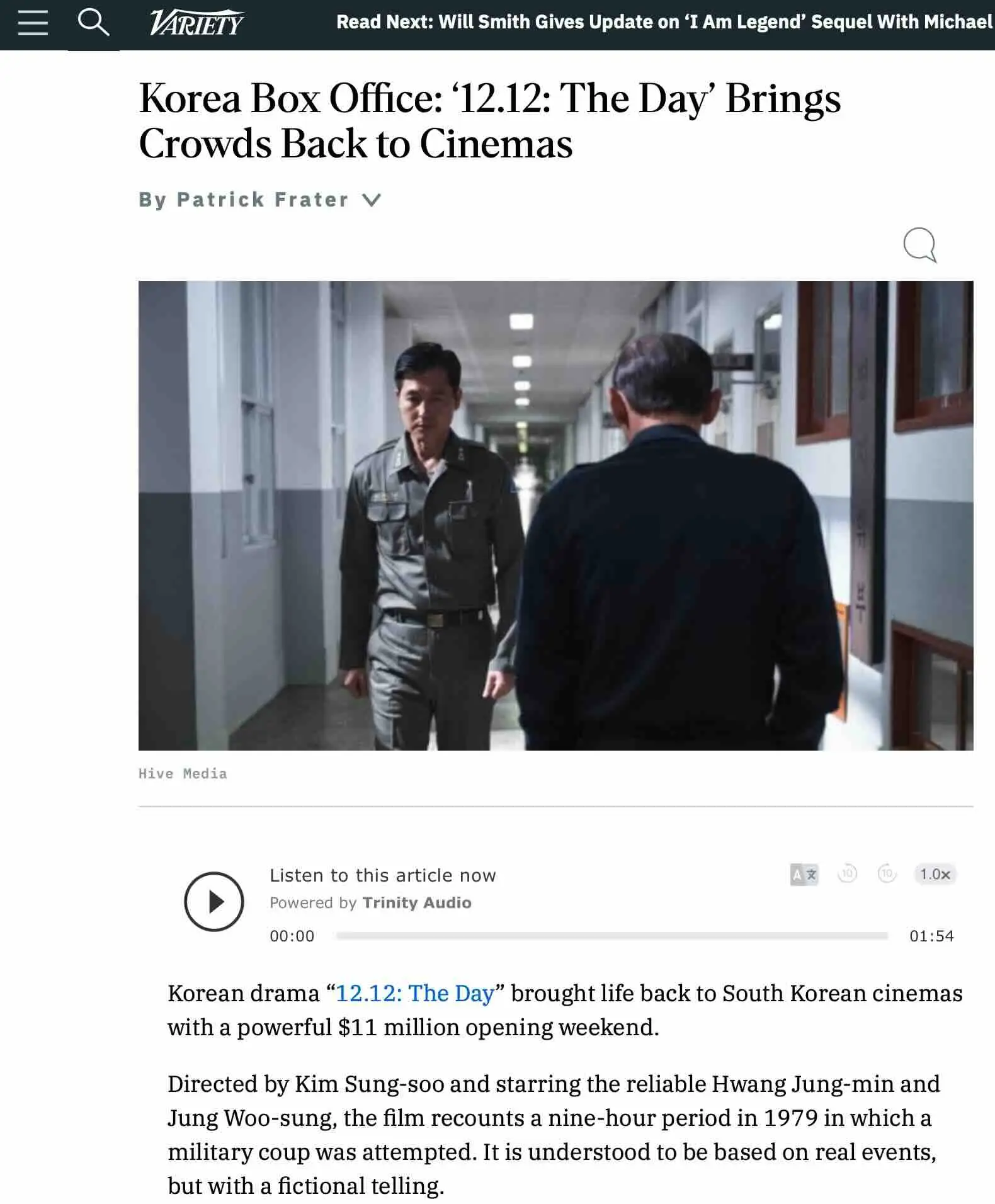Rewind audio 10 seconds
This screenshot has width=995, height=1204.
tap(847, 873)
